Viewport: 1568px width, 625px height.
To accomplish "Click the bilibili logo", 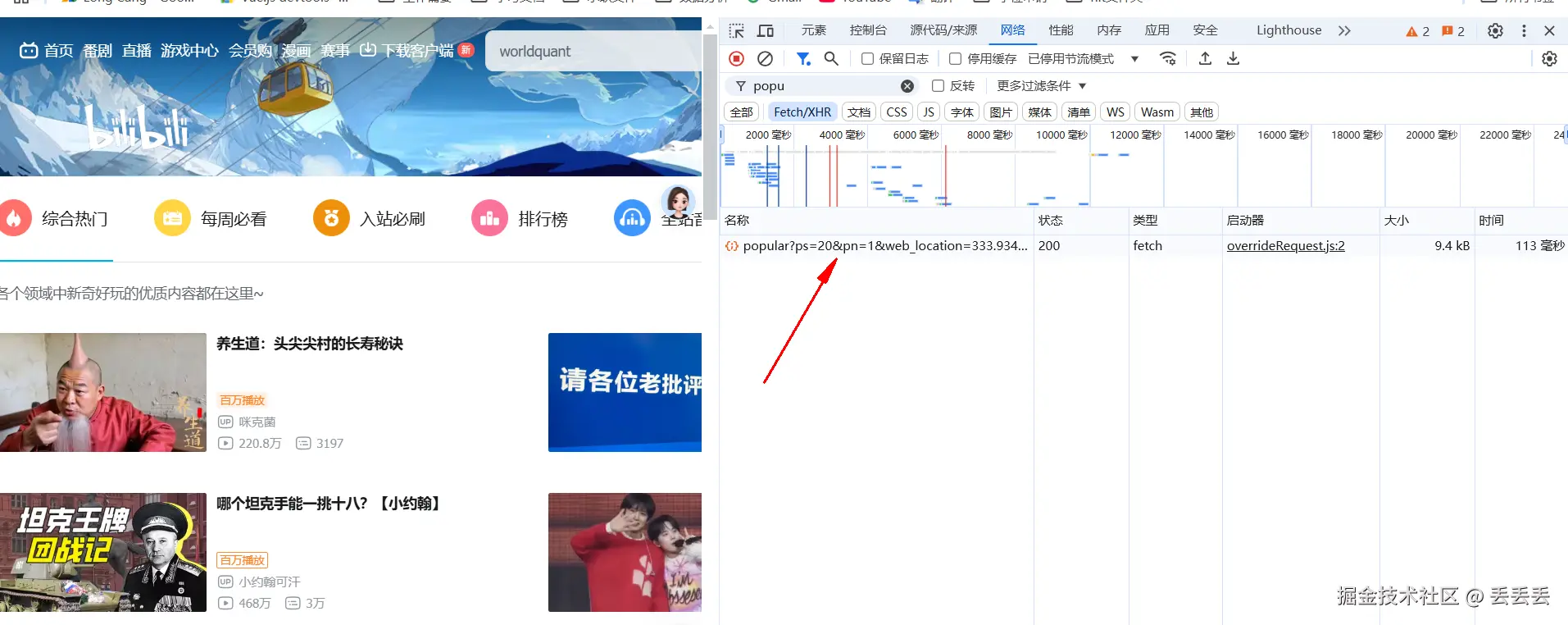I will pyautogui.click(x=137, y=128).
